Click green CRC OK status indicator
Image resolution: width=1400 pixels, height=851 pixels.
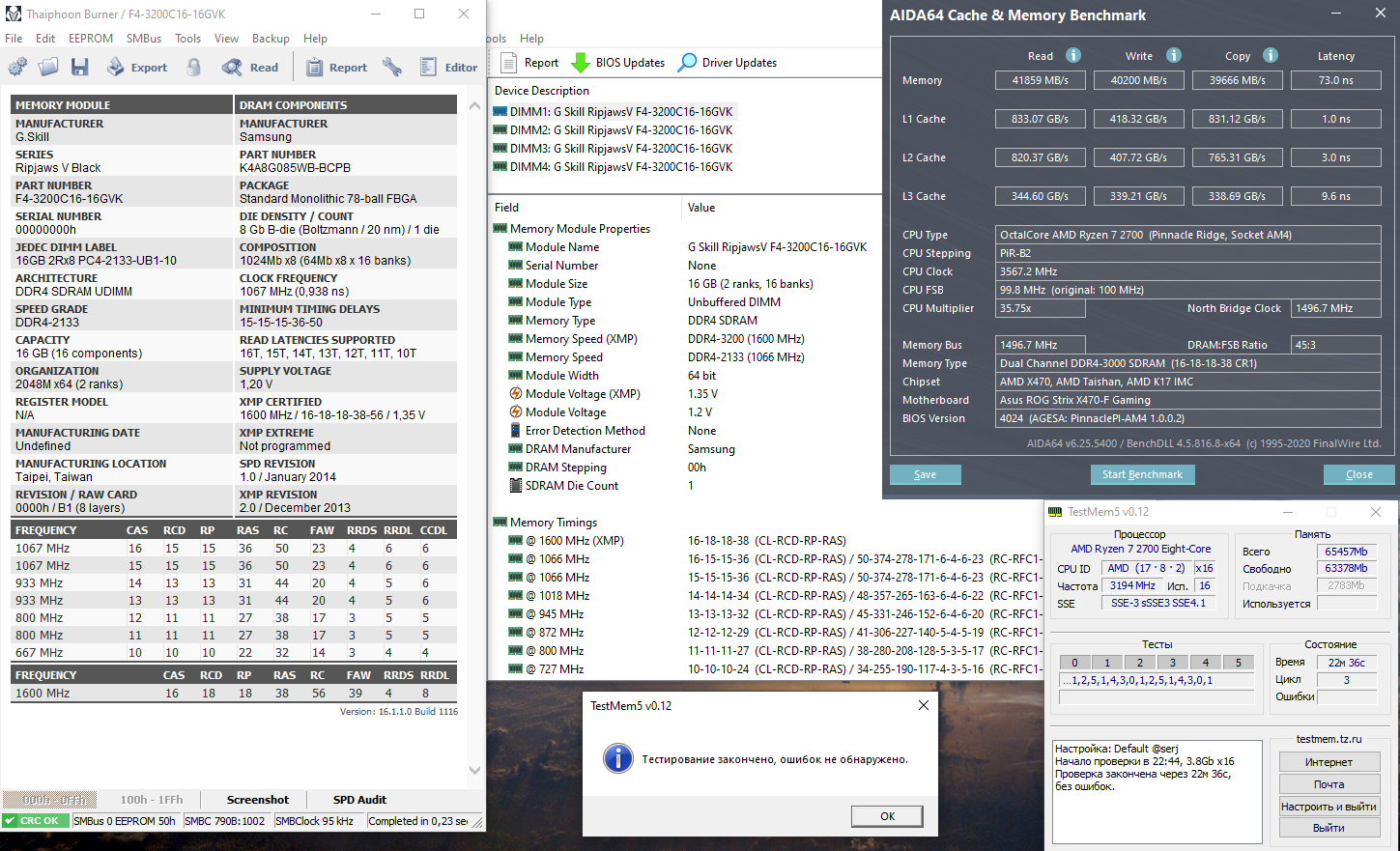coord(36,821)
